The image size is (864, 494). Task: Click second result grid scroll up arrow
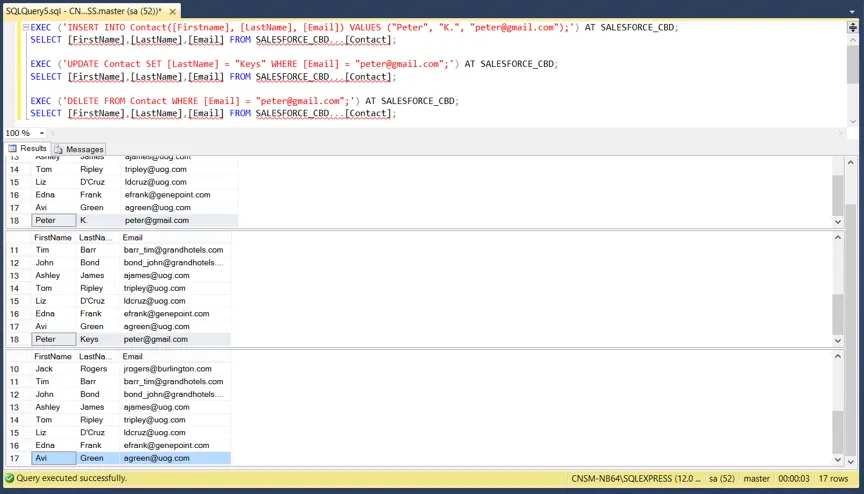coord(838,237)
